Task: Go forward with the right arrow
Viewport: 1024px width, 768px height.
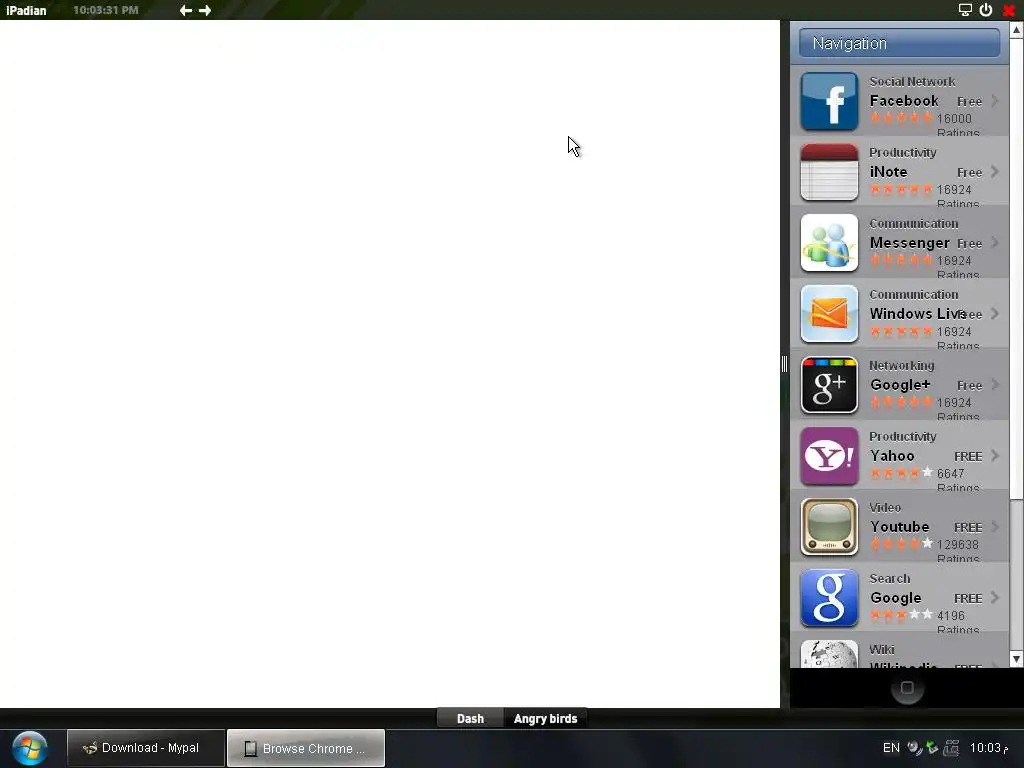Action: pyautogui.click(x=205, y=10)
